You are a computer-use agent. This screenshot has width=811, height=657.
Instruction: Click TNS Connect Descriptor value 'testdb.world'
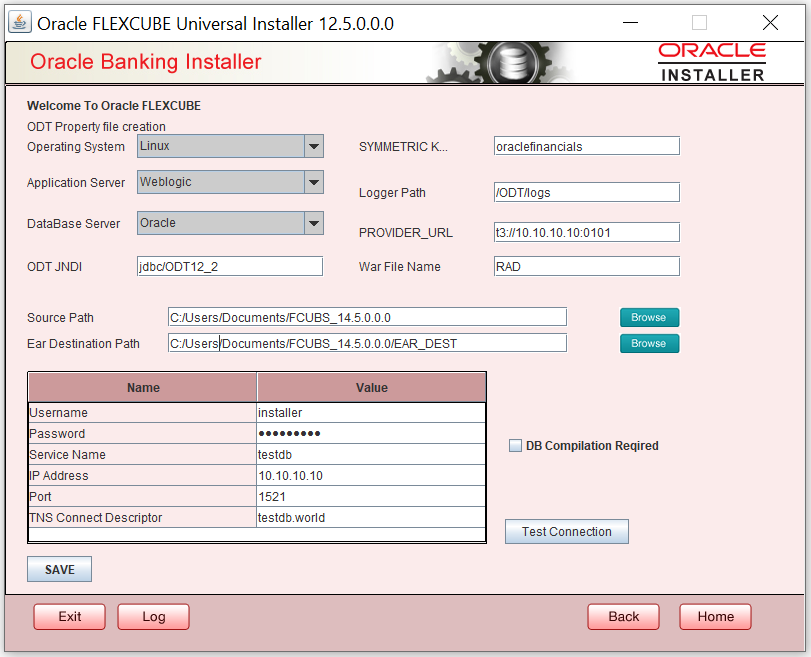pos(371,517)
